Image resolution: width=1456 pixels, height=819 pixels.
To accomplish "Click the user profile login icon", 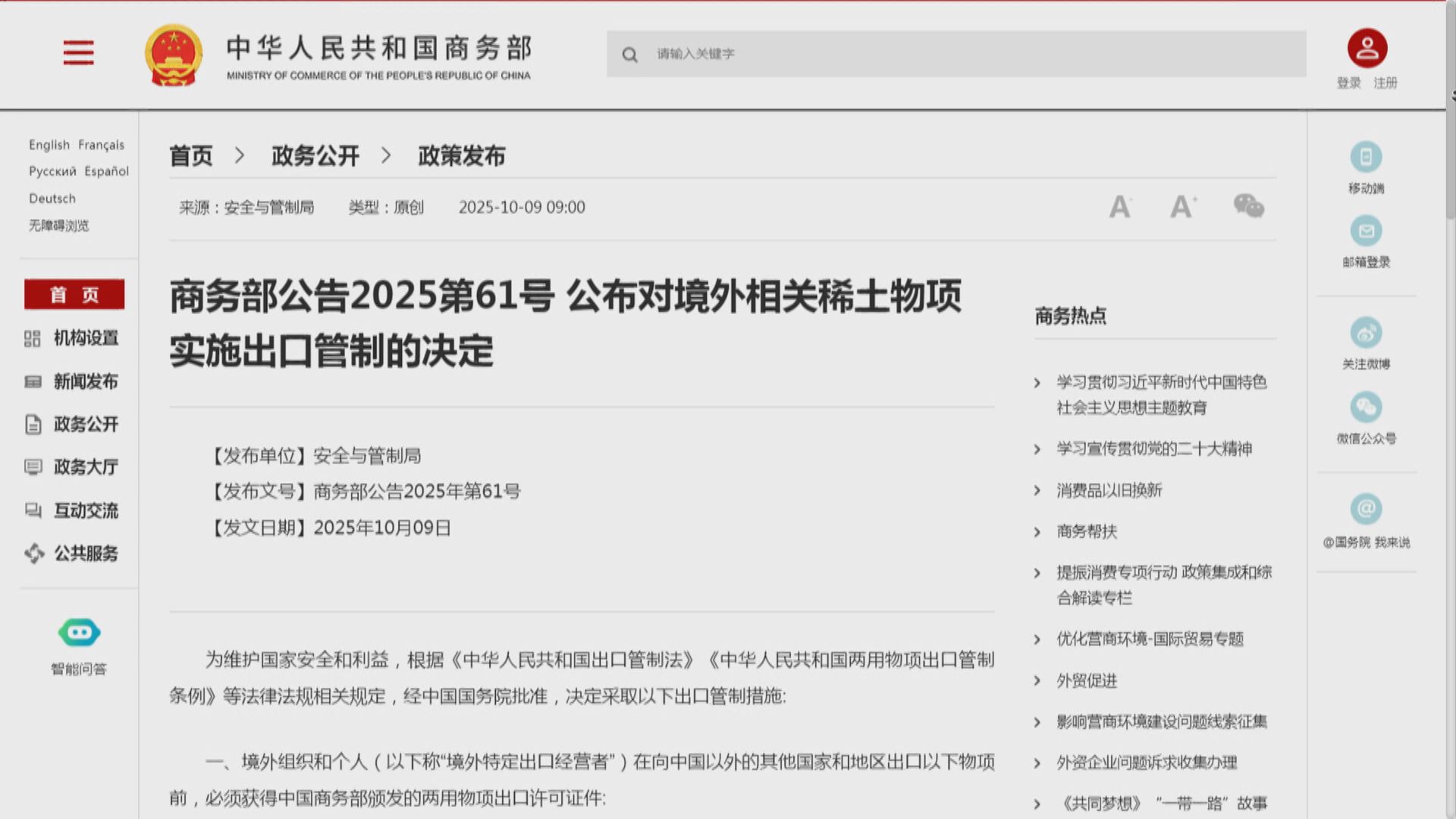I will (1366, 48).
